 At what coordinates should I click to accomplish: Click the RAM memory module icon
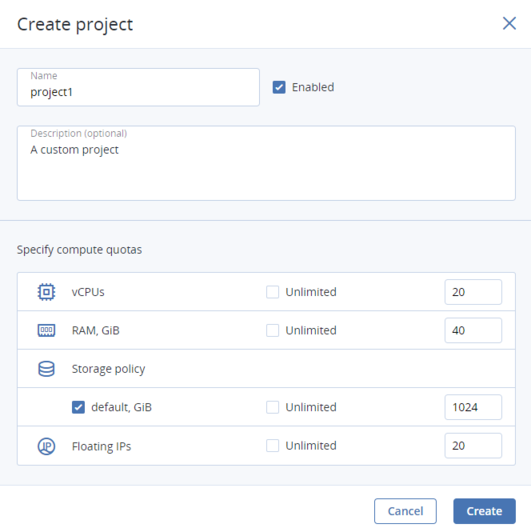click(46, 330)
